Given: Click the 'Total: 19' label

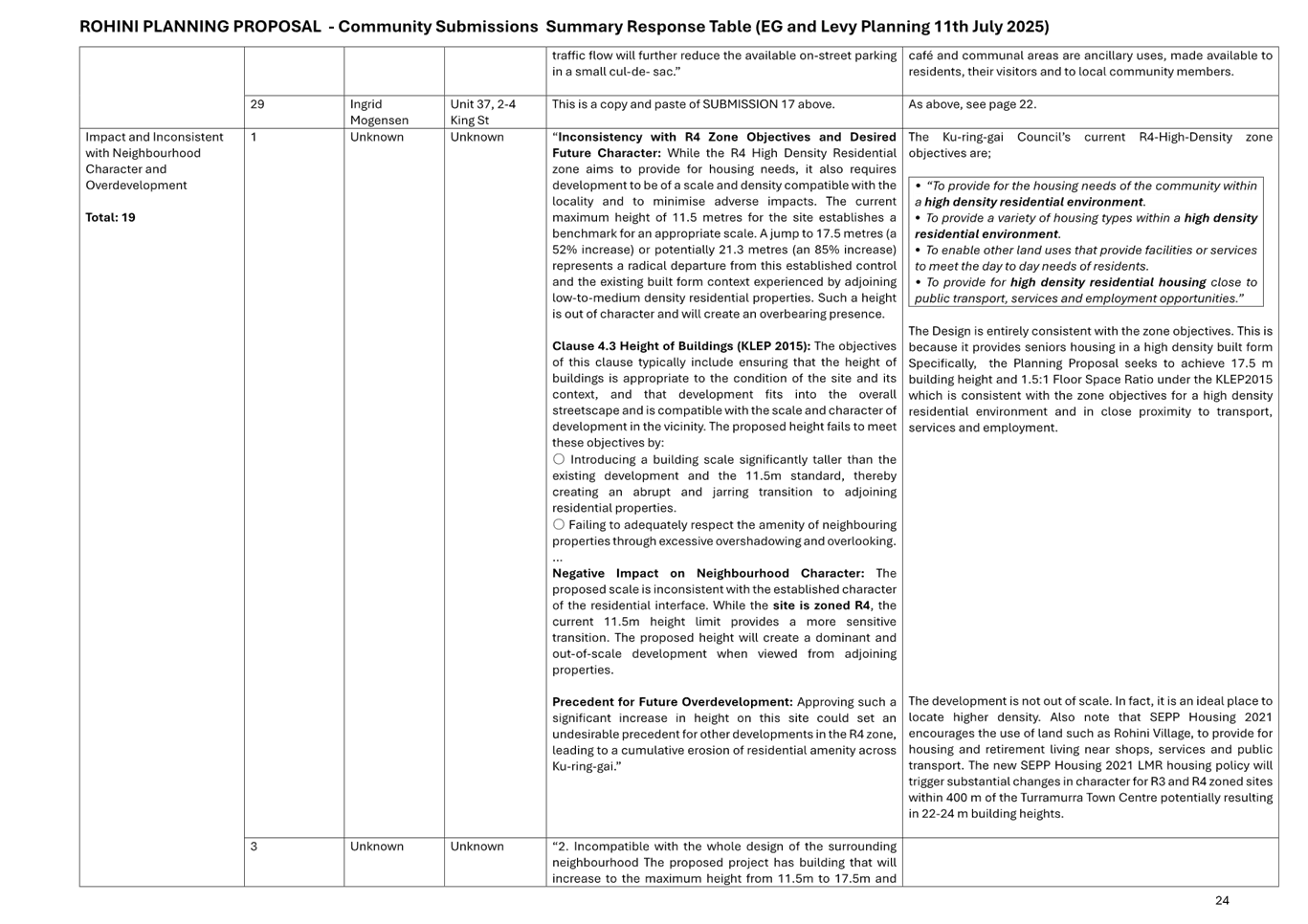Looking at the screenshot, I should tap(110, 217).
